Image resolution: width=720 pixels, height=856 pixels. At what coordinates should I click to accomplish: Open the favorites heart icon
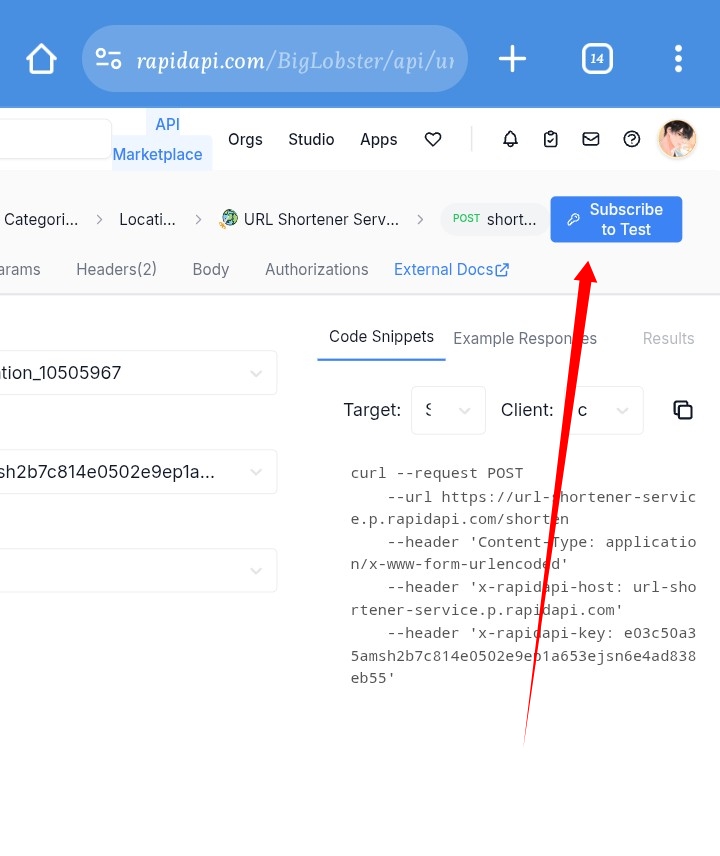[433, 140]
